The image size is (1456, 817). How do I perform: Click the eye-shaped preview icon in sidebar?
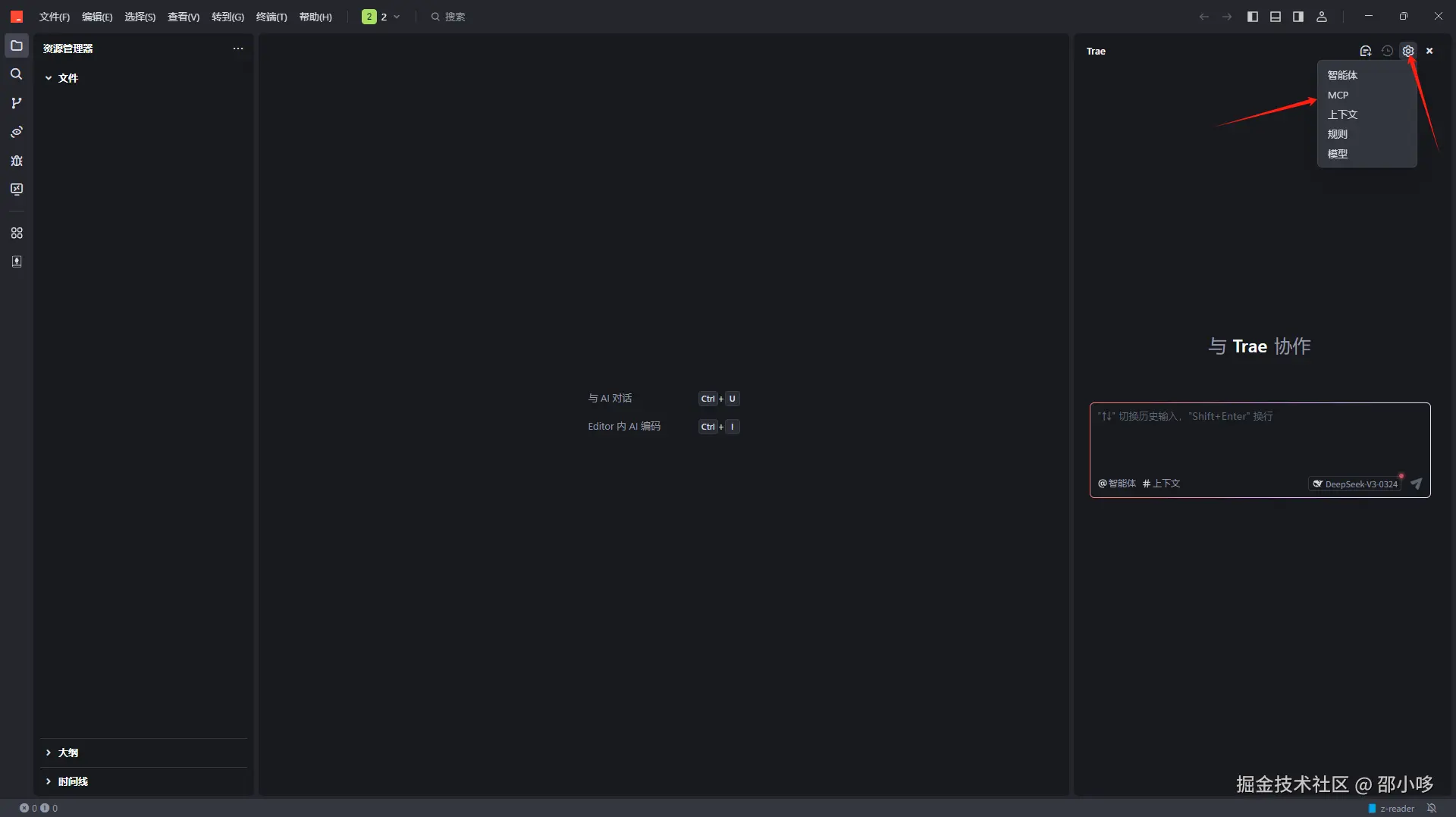pyautogui.click(x=16, y=132)
